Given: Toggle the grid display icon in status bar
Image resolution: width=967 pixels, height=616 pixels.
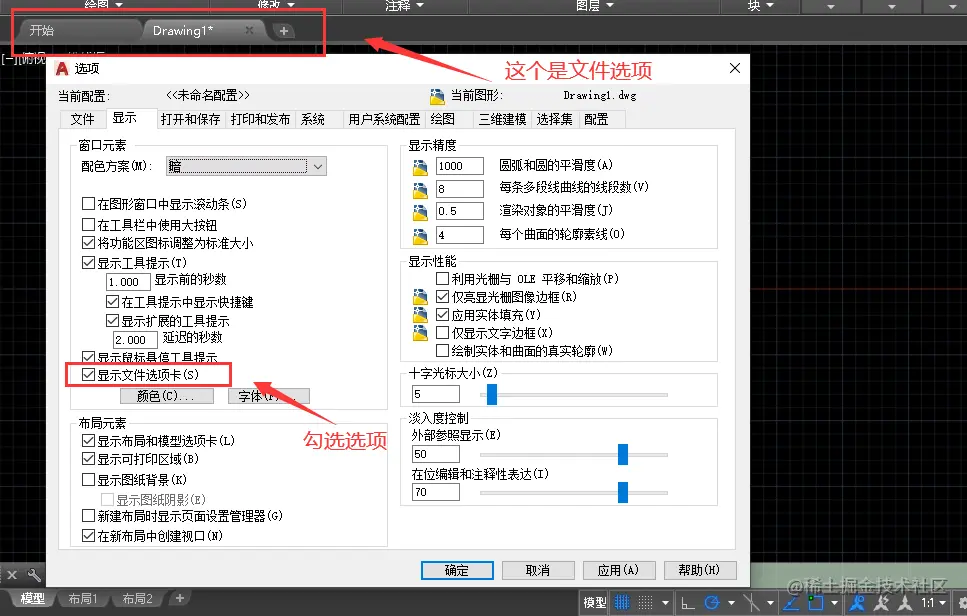Looking at the screenshot, I should coord(622,602).
